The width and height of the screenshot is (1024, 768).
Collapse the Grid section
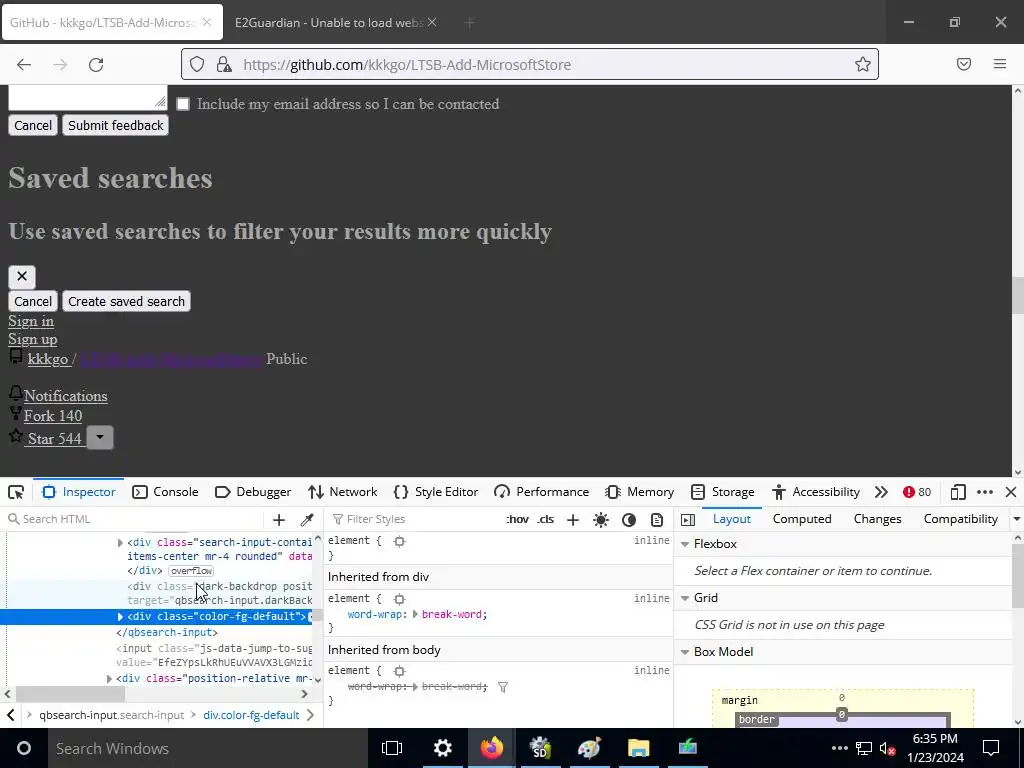[685, 598]
